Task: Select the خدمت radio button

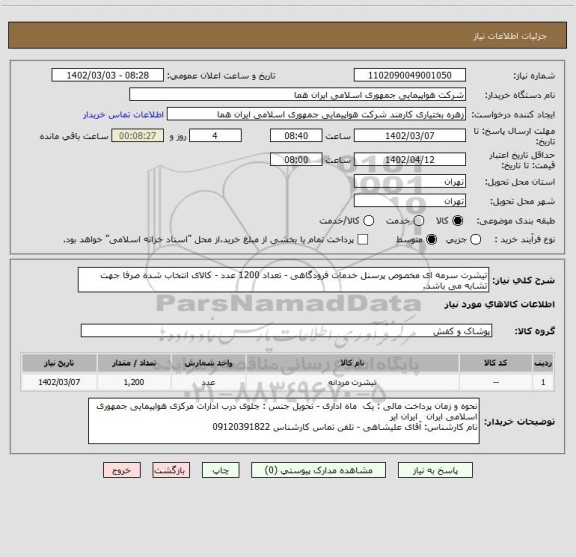Action: tap(419, 220)
